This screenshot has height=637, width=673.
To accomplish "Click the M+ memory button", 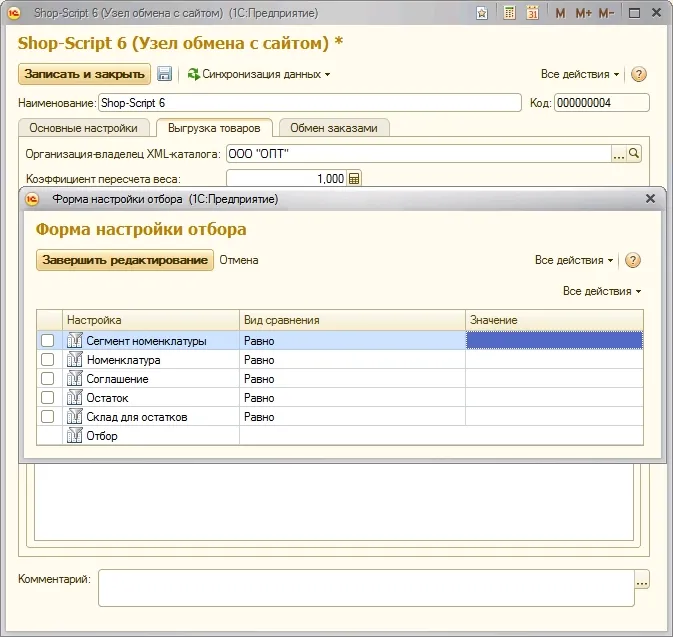I will pos(584,13).
